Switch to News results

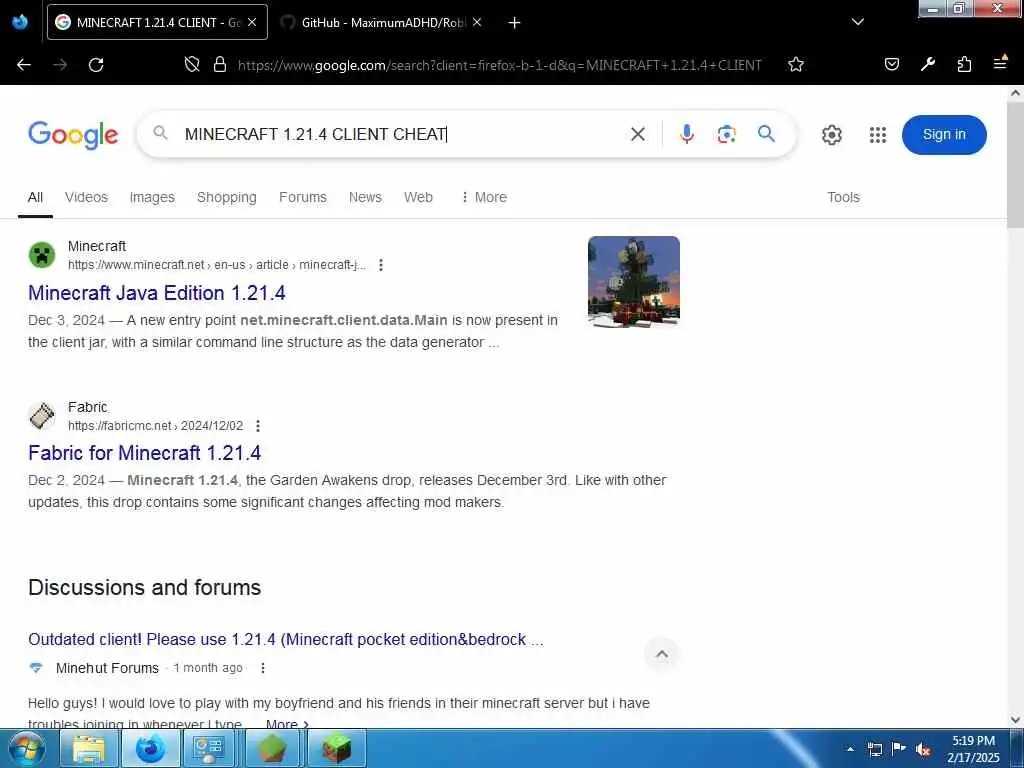click(x=365, y=197)
